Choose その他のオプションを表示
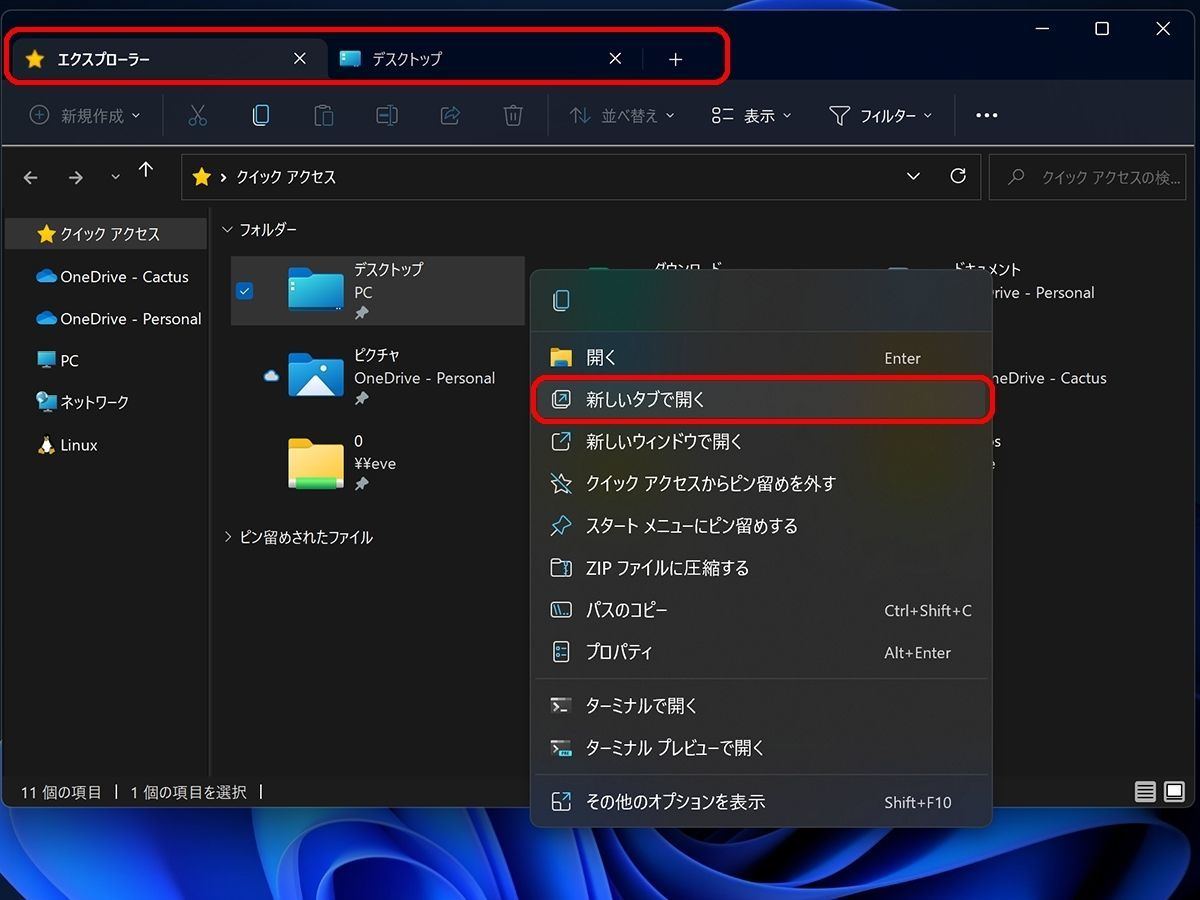 point(761,802)
